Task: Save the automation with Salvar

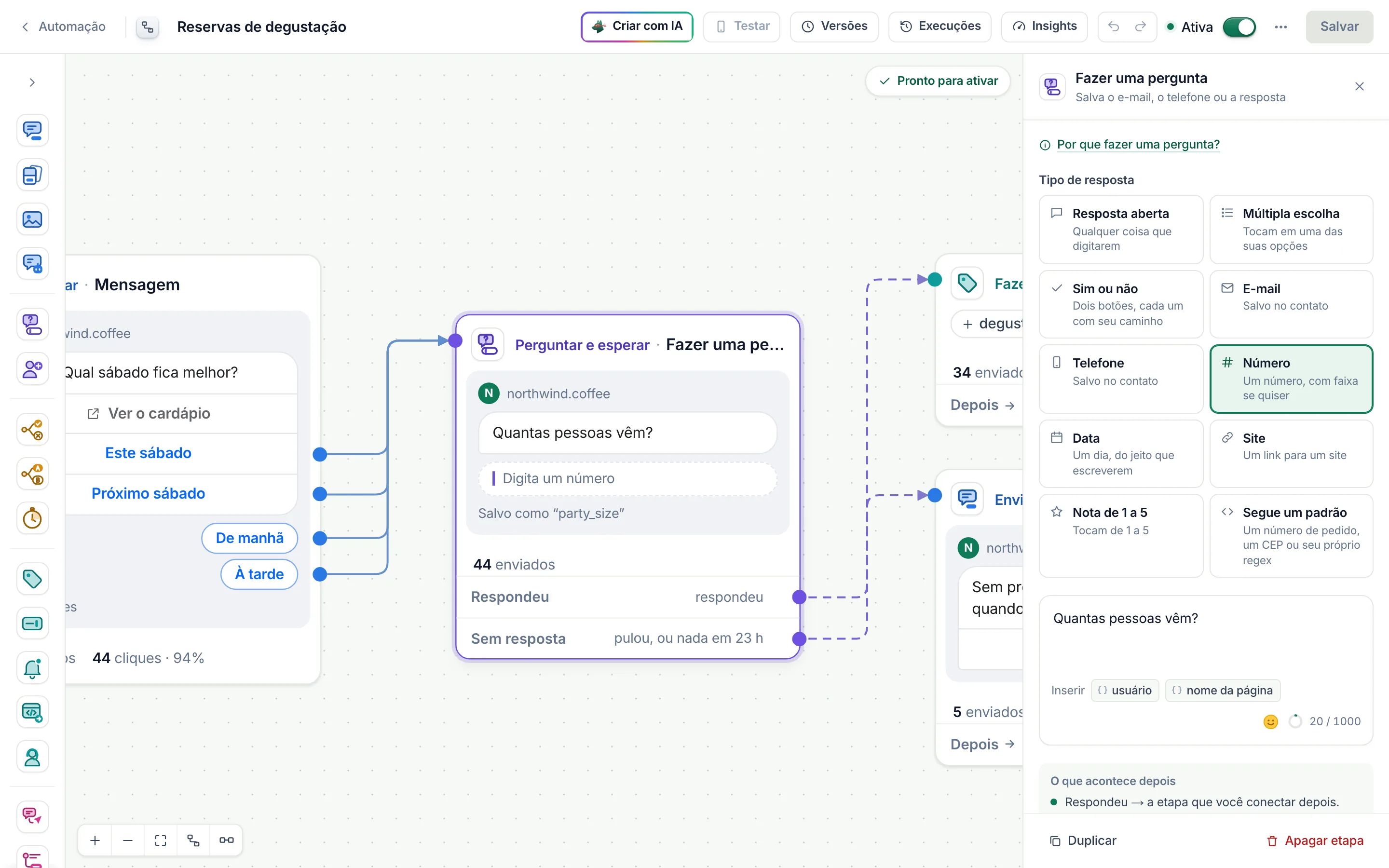Action: click(x=1339, y=27)
